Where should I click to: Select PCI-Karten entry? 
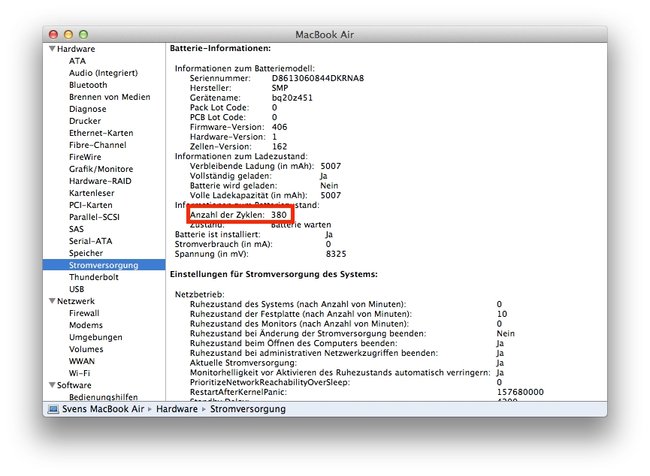[90, 205]
